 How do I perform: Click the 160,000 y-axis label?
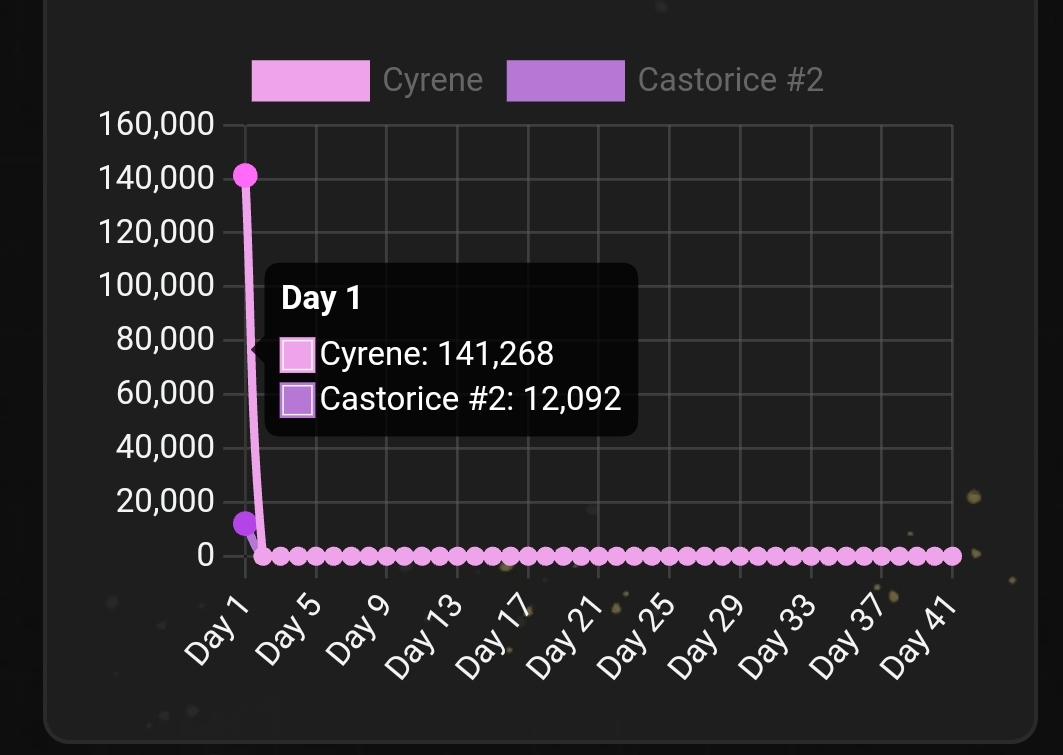(x=156, y=125)
